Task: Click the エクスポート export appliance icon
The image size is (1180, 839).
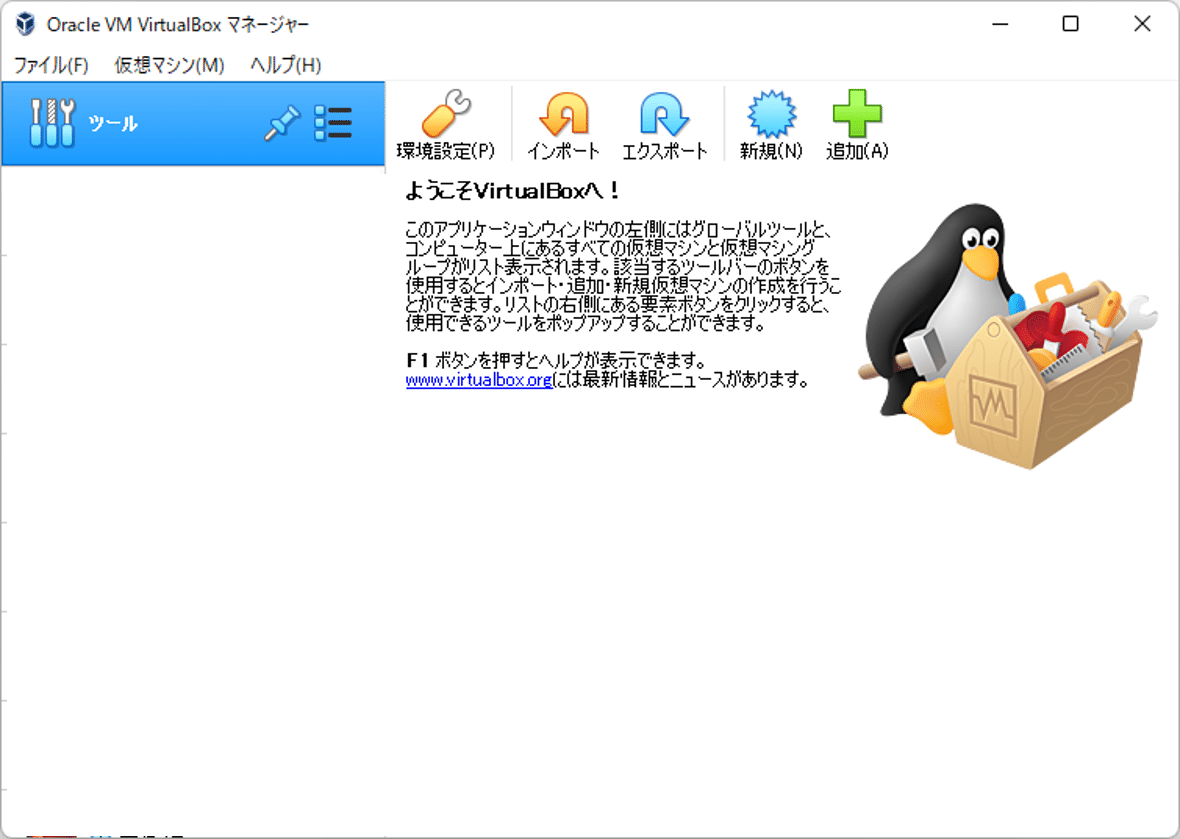Action: pos(665,124)
